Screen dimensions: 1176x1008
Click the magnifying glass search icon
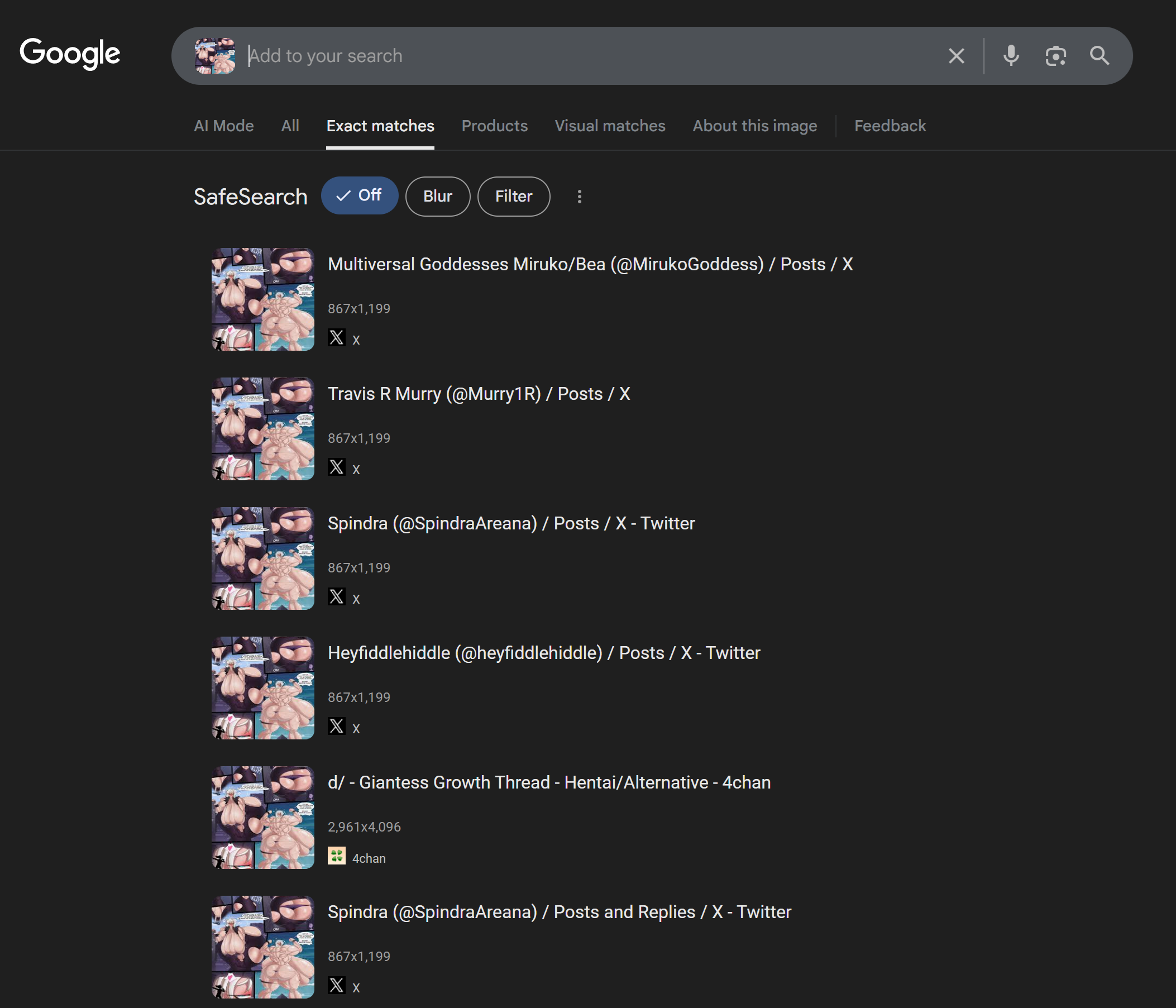[x=1099, y=56]
